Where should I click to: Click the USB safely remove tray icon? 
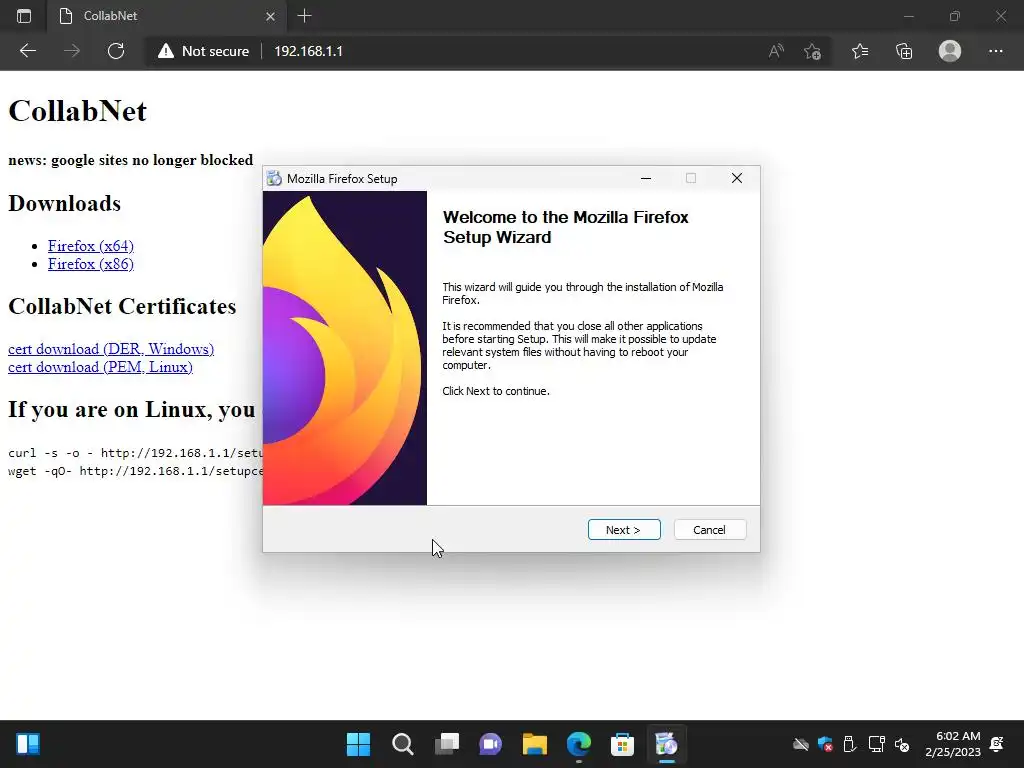[849, 744]
